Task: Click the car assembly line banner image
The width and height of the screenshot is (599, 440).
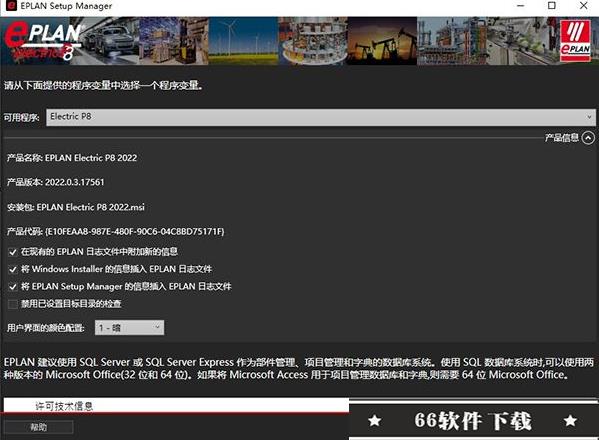Action: pos(111,40)
